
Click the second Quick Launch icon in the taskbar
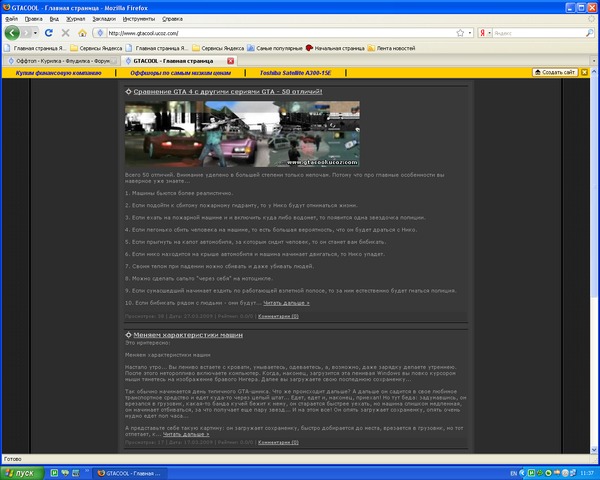pos(65,473)
